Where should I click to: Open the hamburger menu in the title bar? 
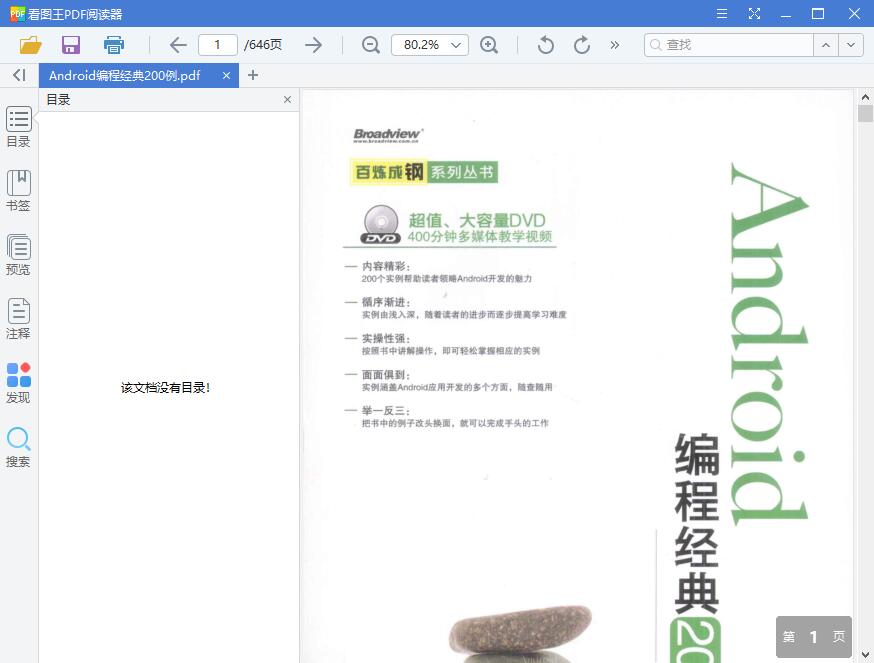point(721,14)
